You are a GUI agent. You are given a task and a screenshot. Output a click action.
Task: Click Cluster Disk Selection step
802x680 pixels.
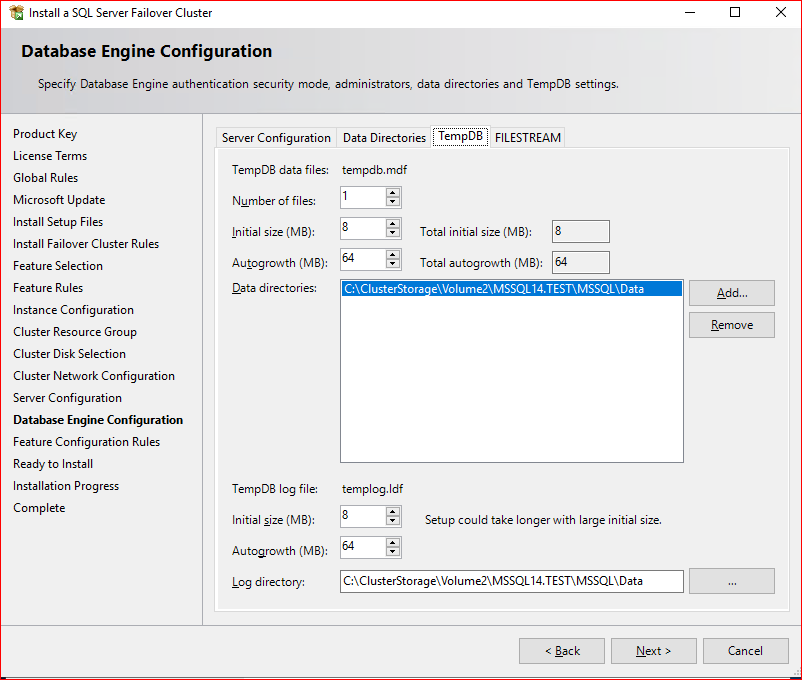tap(70, 354)
